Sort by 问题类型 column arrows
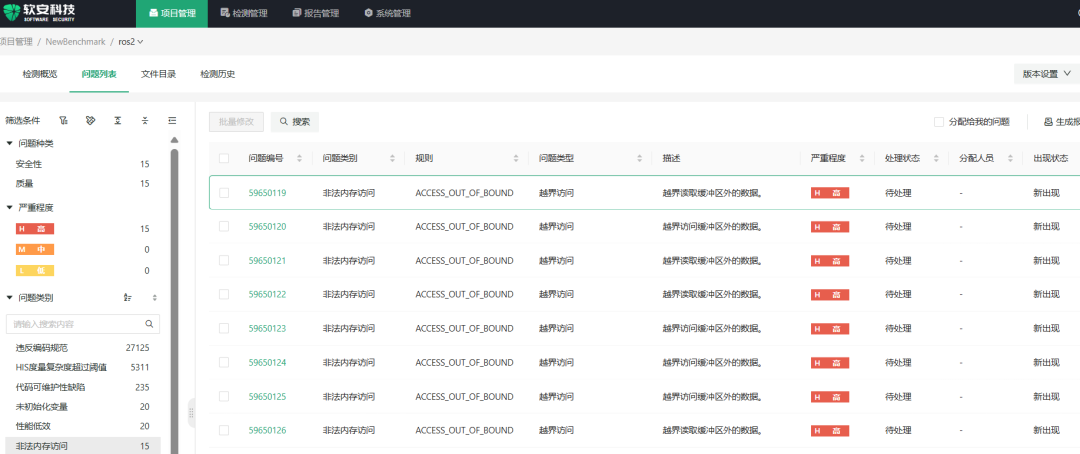Screen dimensions: 1080x454 (640, 158)
